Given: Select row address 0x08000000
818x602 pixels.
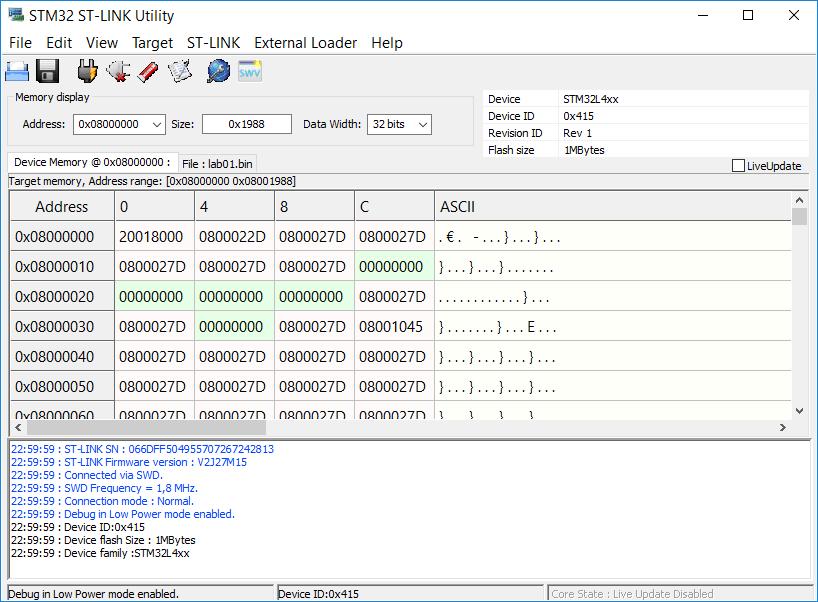Looking at the screenshot, I should pyautogui.click(x=62, y=237).
